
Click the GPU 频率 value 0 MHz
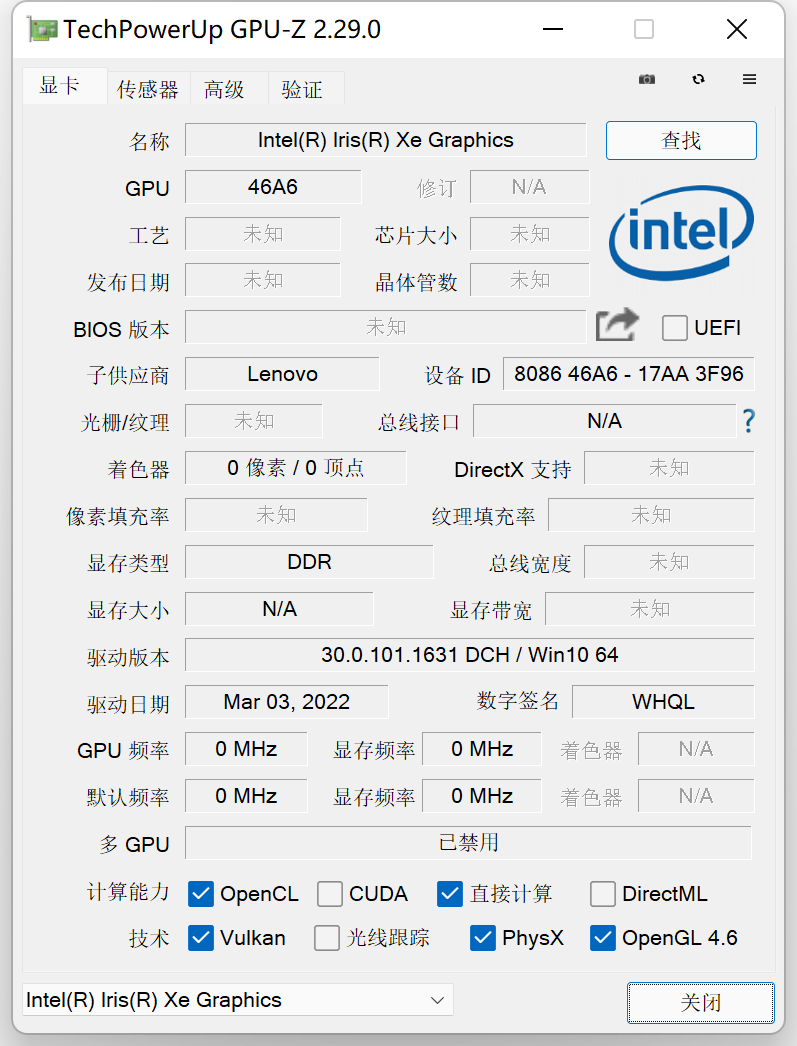[246, 749]
